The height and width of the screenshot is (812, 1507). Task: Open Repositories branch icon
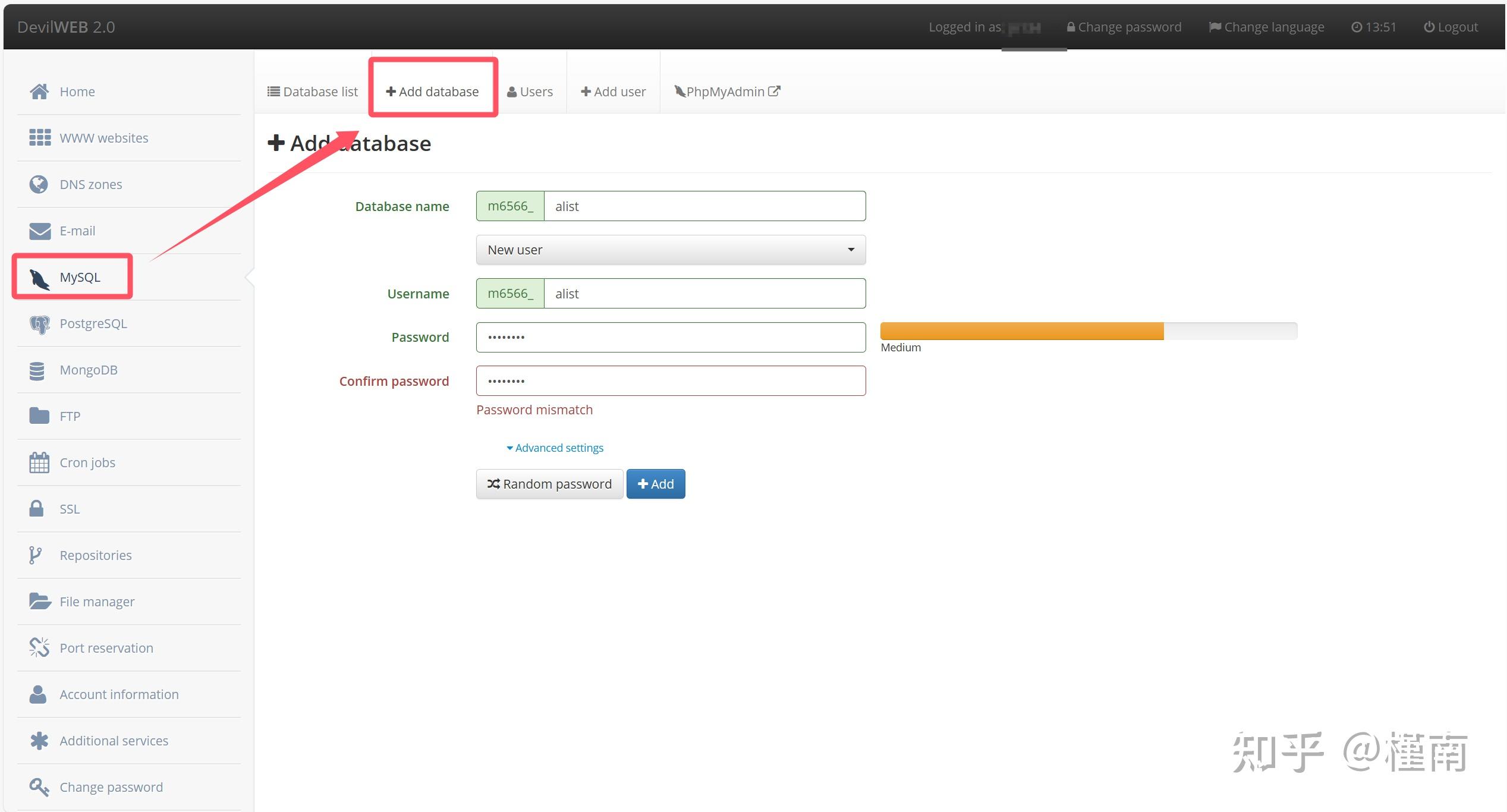[x=35, y=555]
